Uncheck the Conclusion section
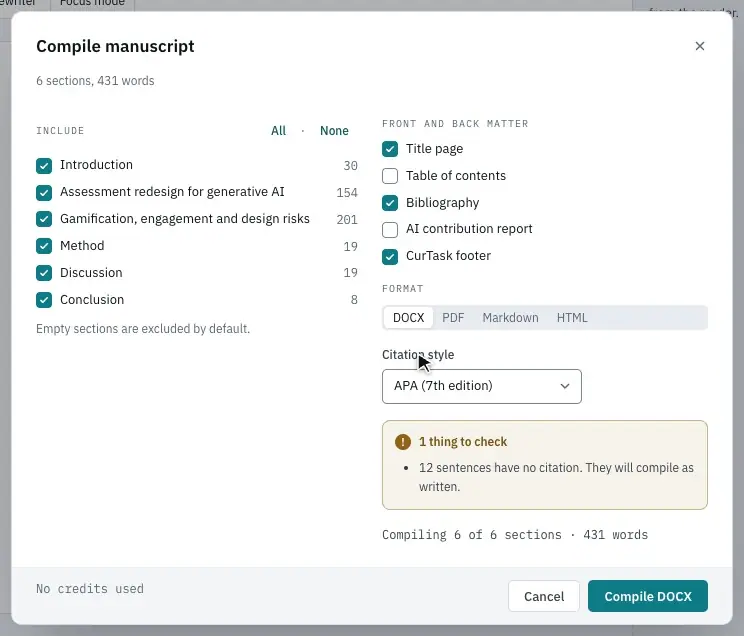 click(44, 300)
